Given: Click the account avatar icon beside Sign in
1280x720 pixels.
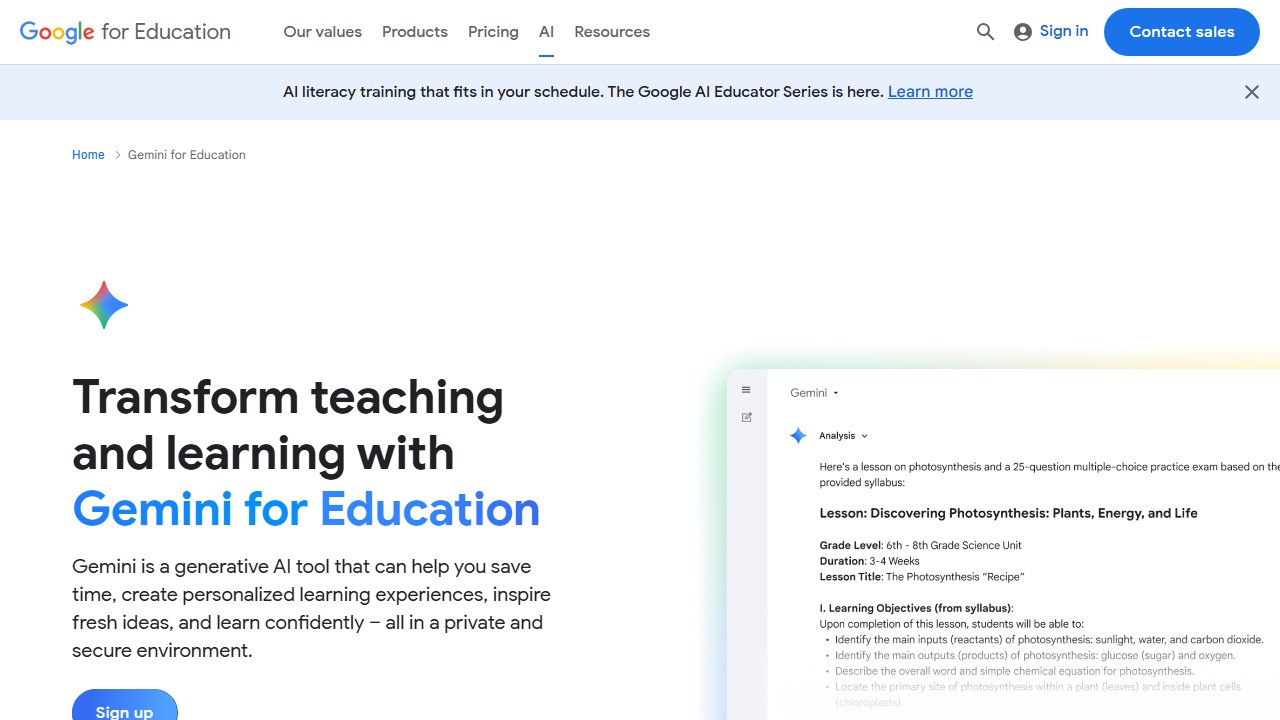Looking at the screenshot, I should tap(1022, 32).
